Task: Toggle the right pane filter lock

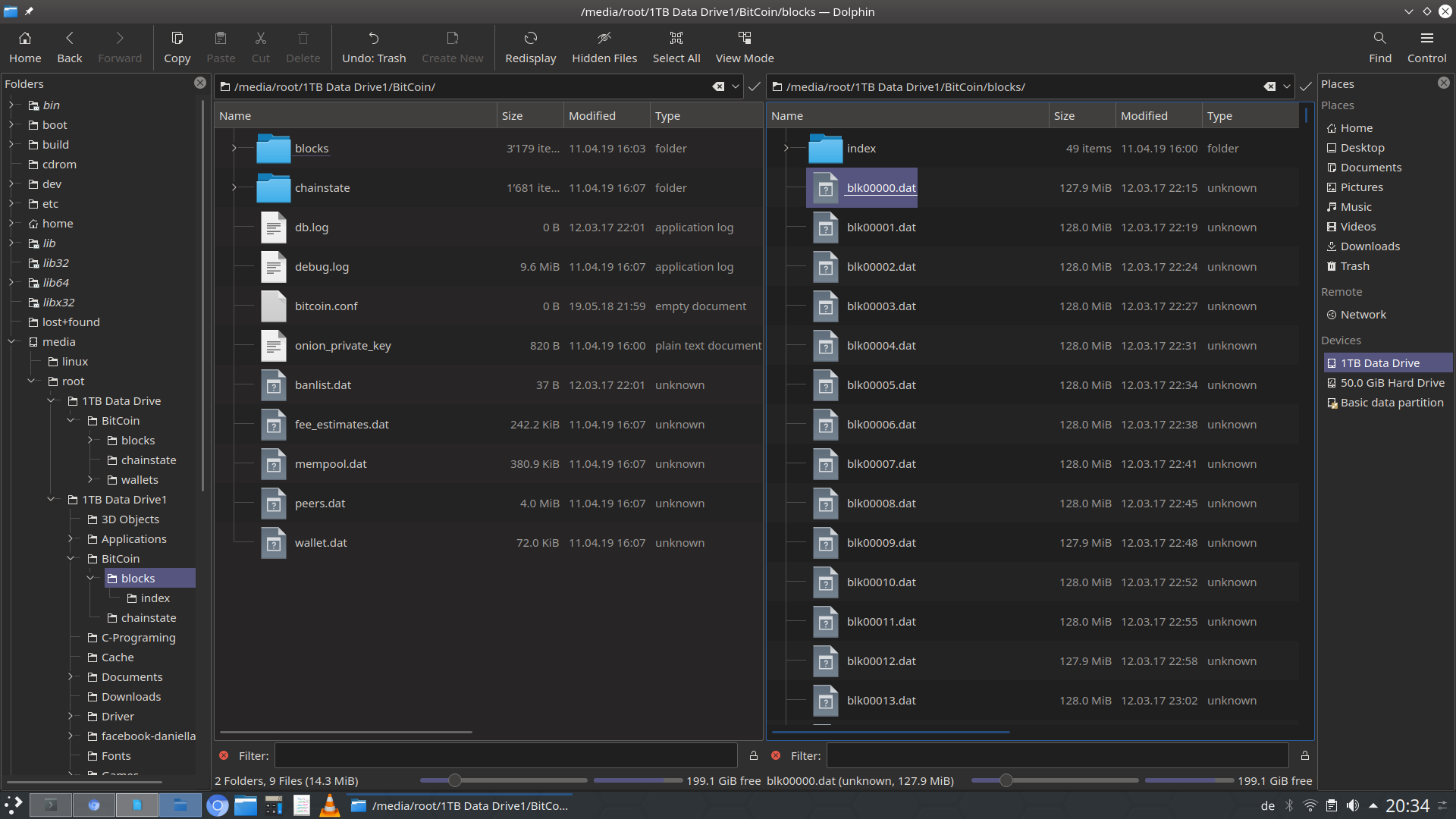Action: (x=1305, y=755)
